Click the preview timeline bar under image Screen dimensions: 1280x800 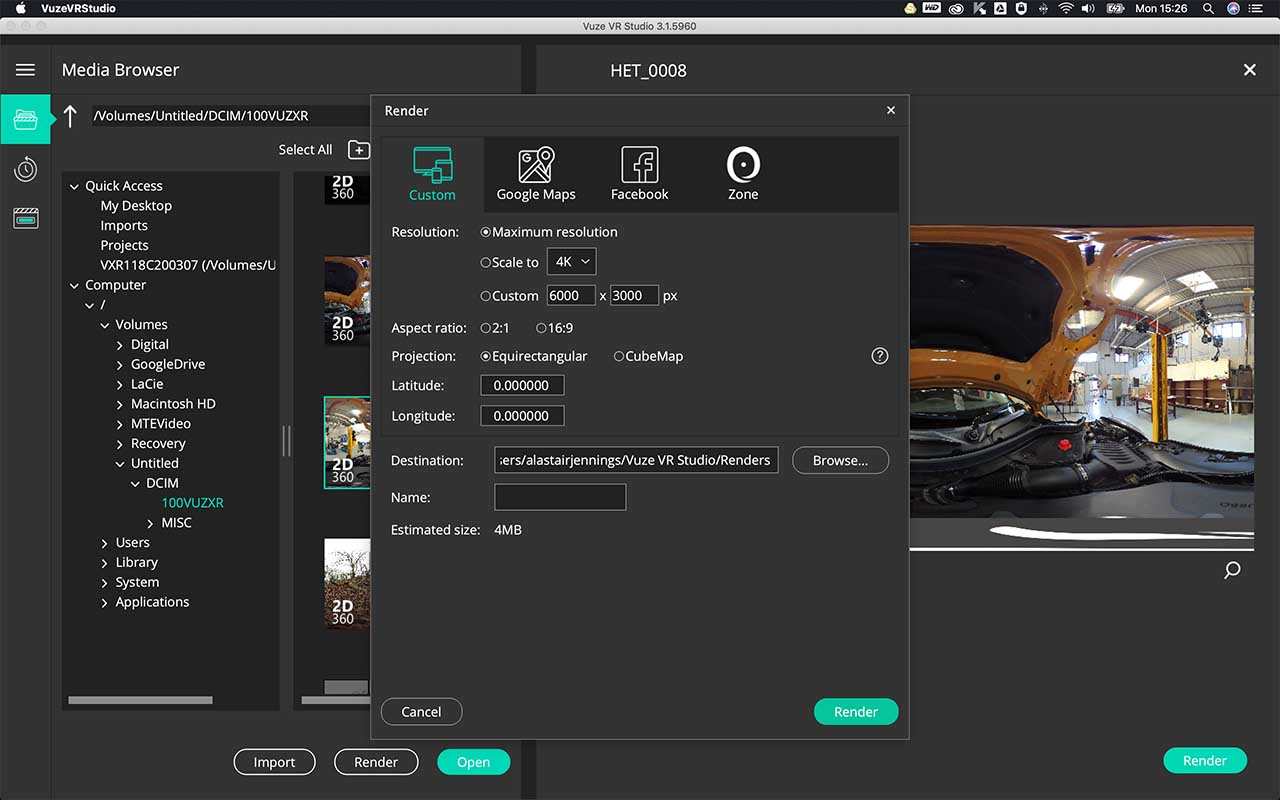coord(1081,549)
